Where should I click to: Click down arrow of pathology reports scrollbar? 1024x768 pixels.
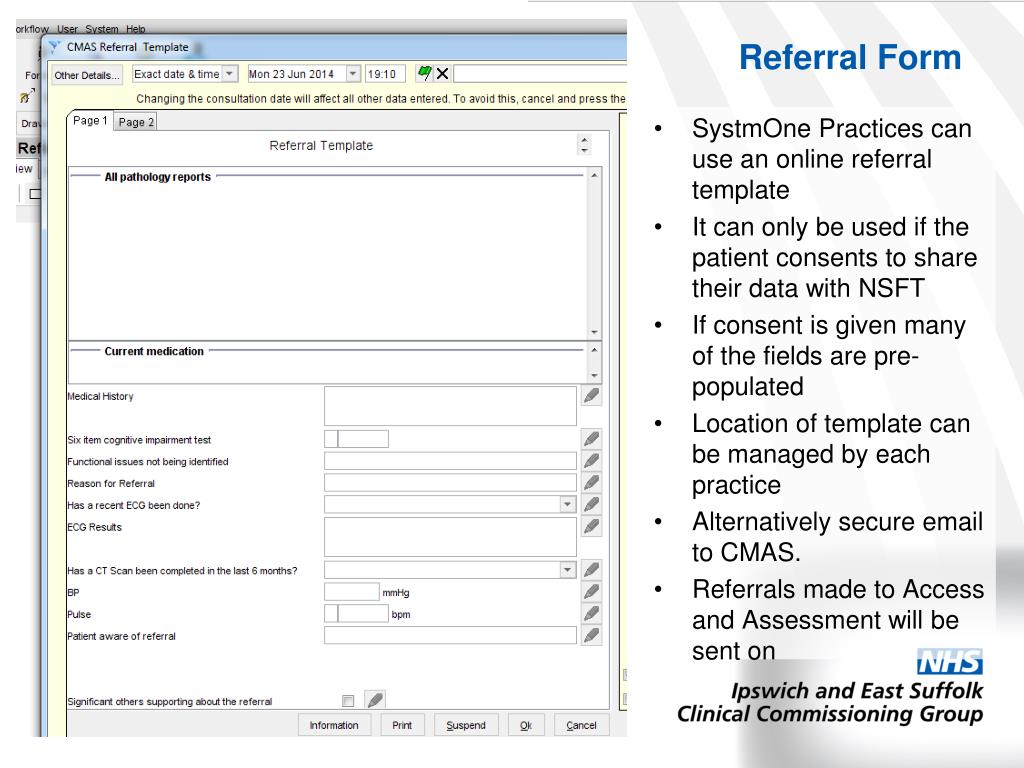[x=594, y=332]
